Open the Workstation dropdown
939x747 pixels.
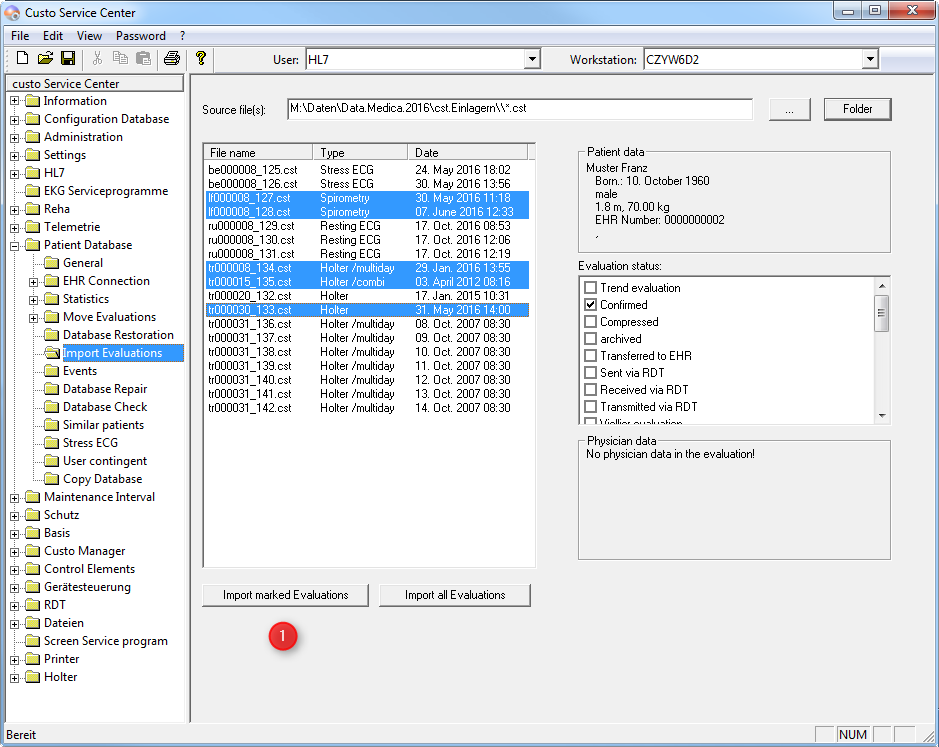coord(870,59)
